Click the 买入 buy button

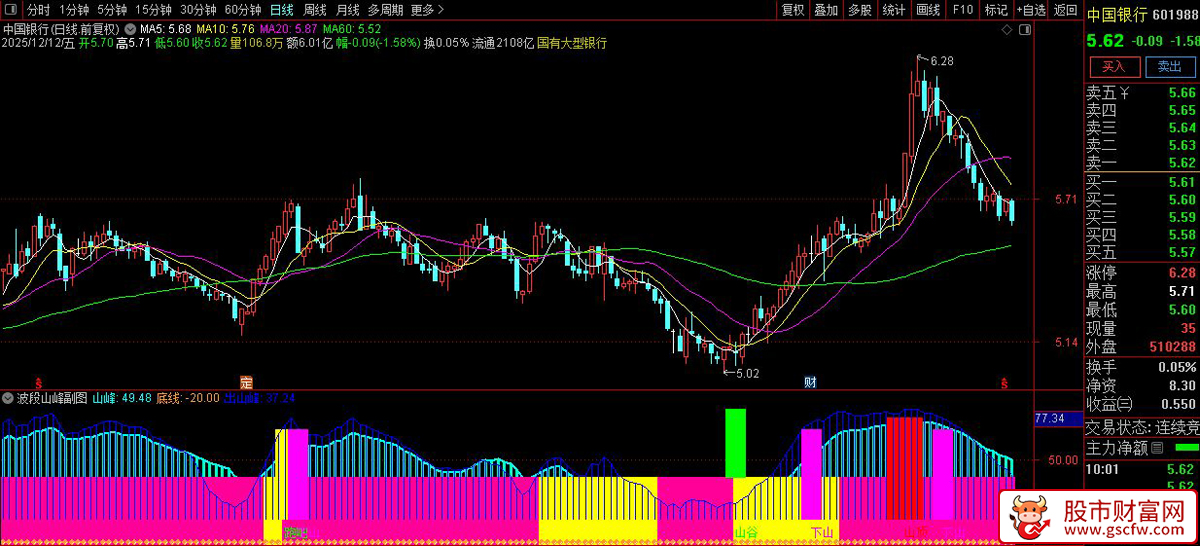pos(1113,67)
